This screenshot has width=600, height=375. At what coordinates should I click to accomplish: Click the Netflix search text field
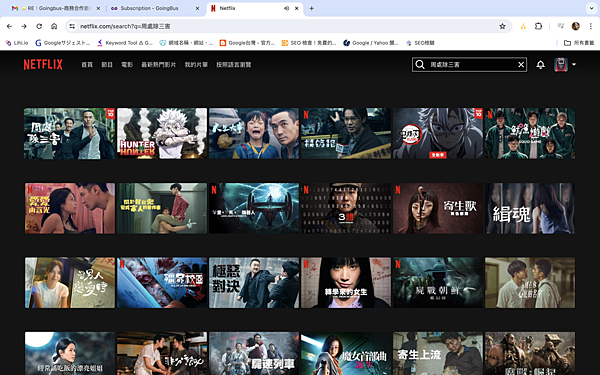click(x=471, y=65)
